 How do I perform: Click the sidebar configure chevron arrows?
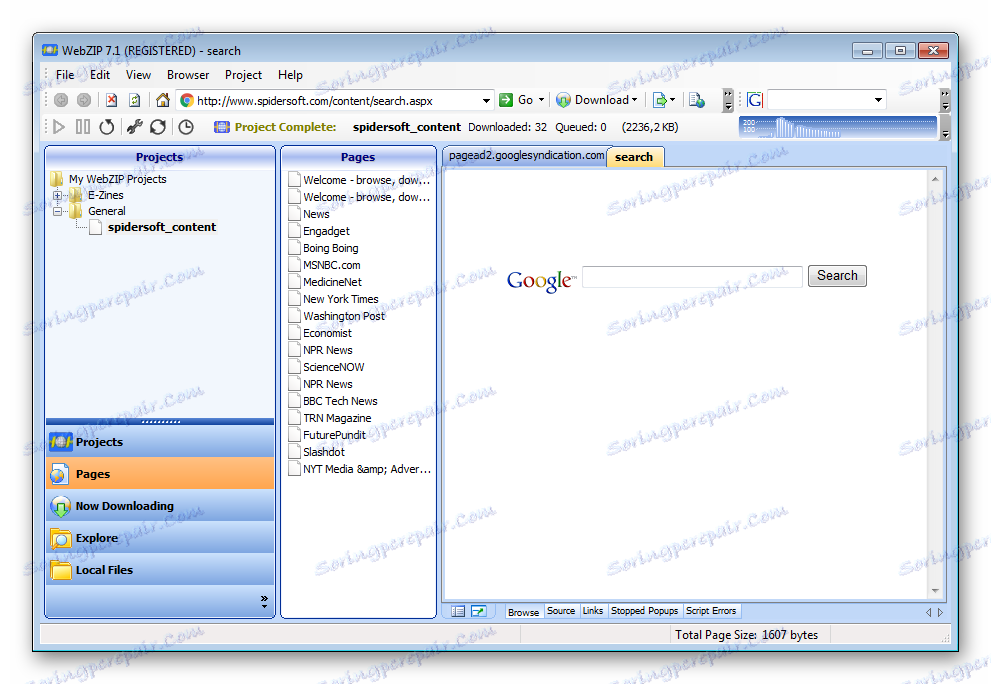click(x=264, y=602)
